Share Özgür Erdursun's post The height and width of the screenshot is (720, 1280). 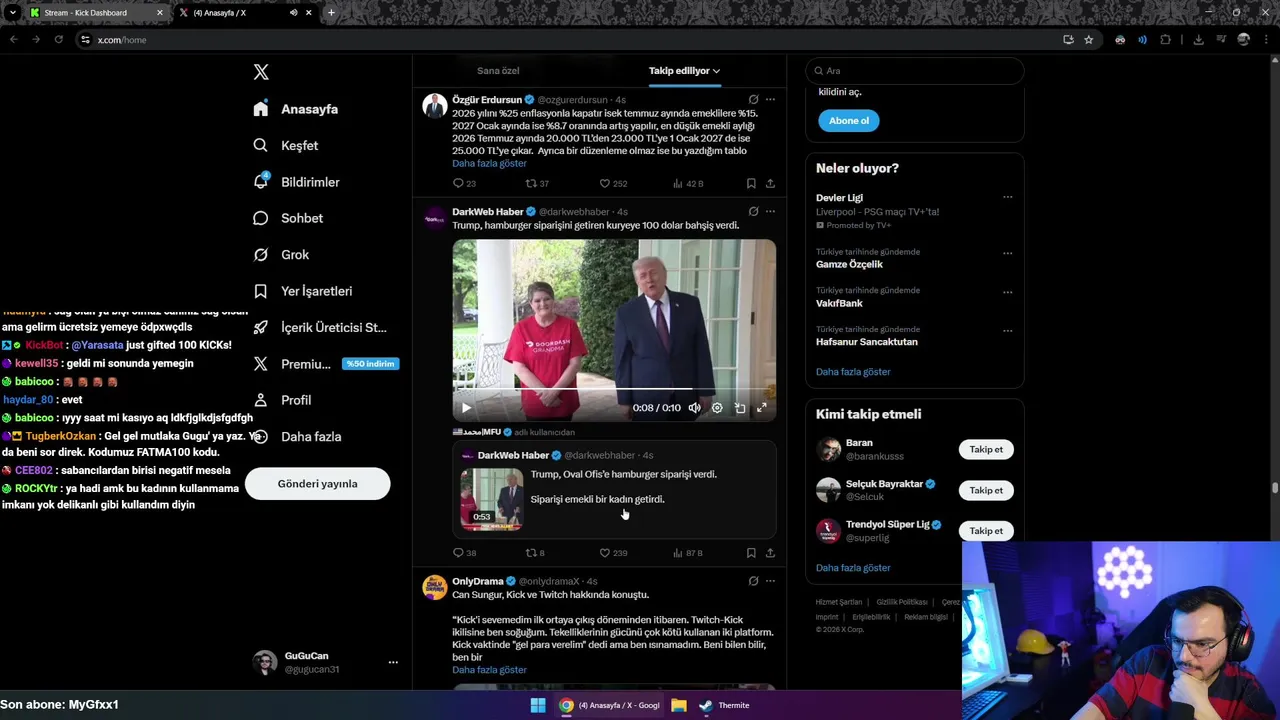pyautogui.click(x=770, y=183)
